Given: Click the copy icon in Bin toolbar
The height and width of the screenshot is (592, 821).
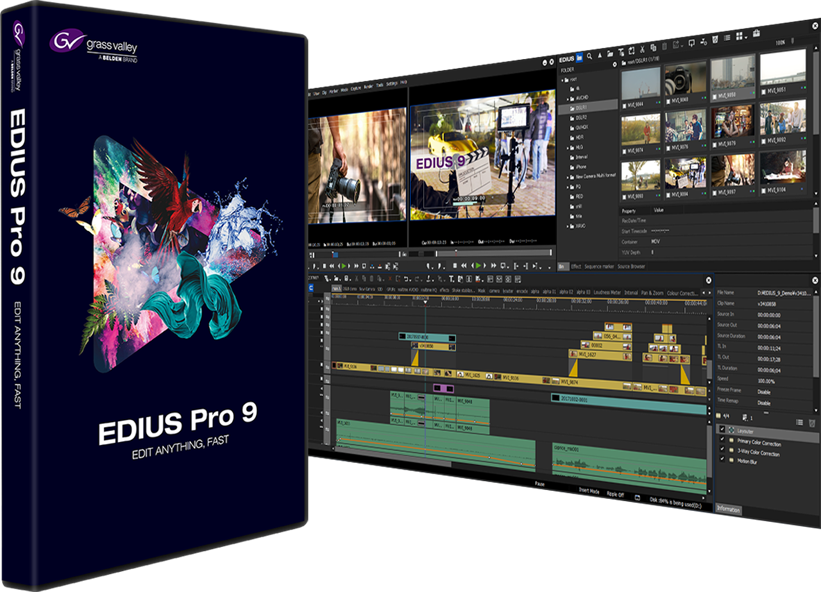Looking at the screenshot, I should click(x=653, y=48).
